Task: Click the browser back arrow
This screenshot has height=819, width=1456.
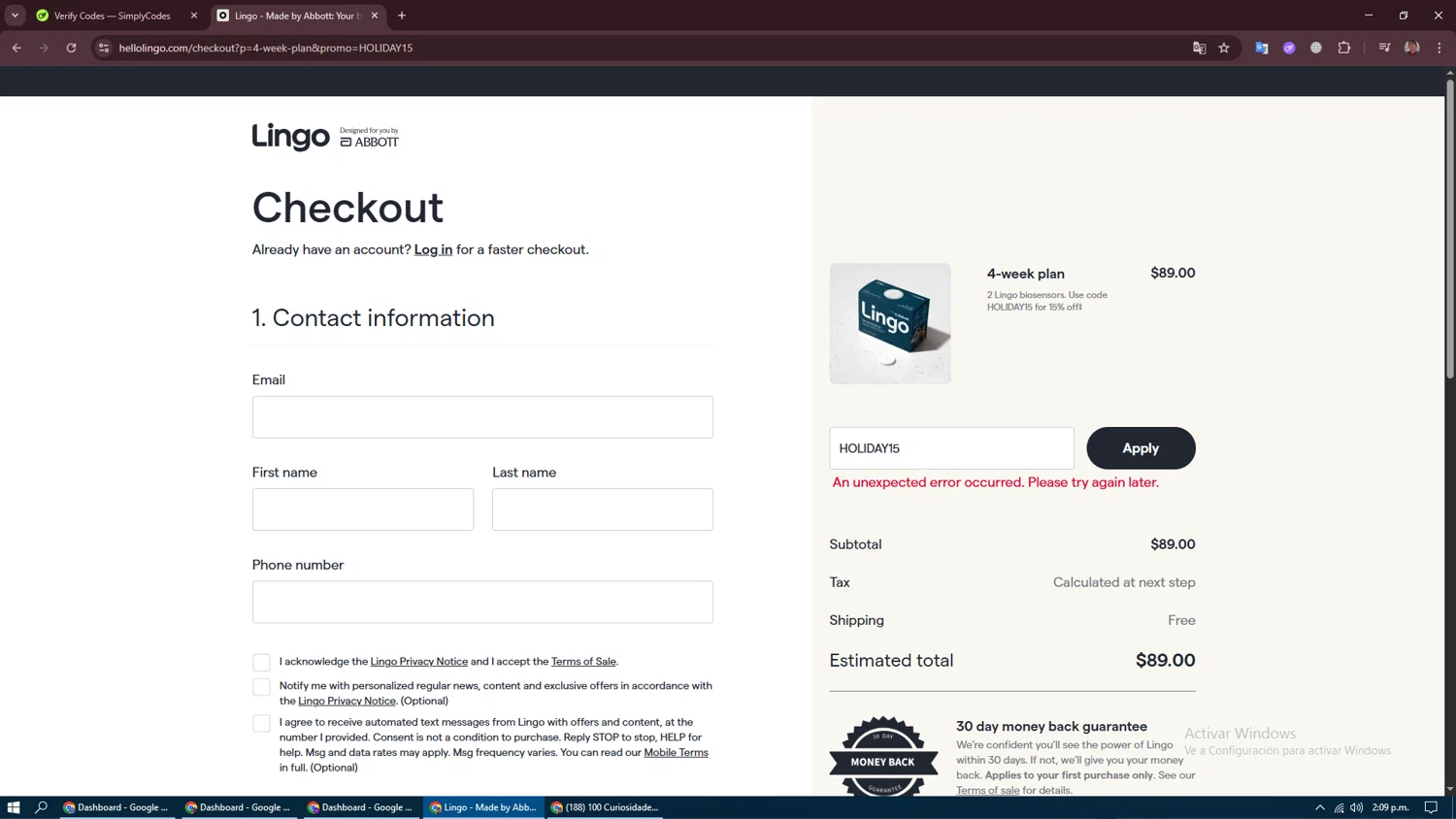Action: point(17,48)
